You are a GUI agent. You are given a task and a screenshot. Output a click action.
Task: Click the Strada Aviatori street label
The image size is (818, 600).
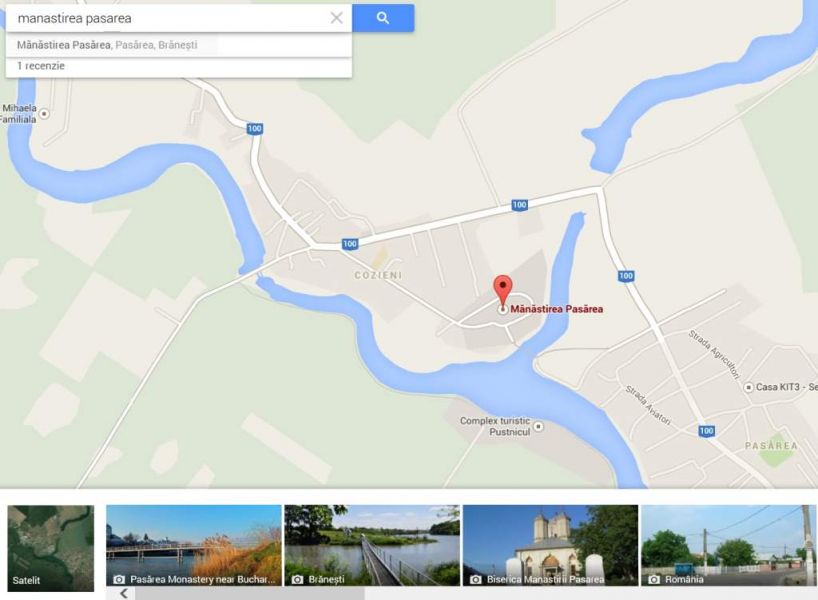click(x=648, y=405)
